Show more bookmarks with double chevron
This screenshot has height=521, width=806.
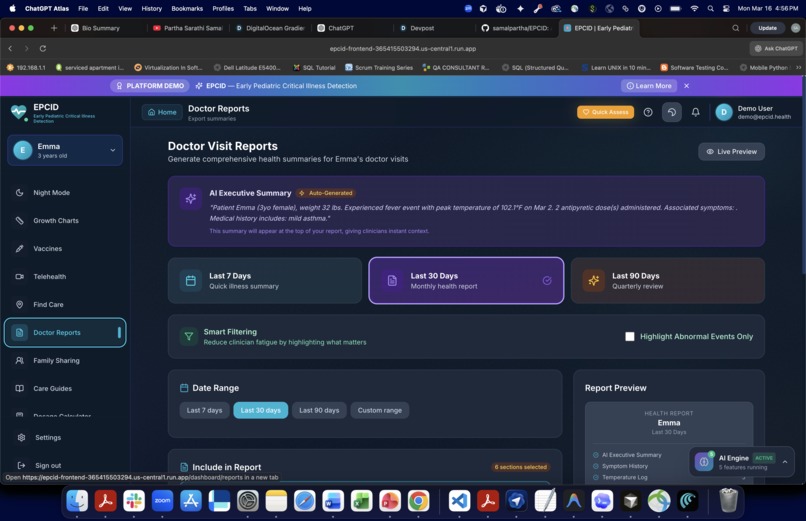pyautogui.click(x=798, y=67)
